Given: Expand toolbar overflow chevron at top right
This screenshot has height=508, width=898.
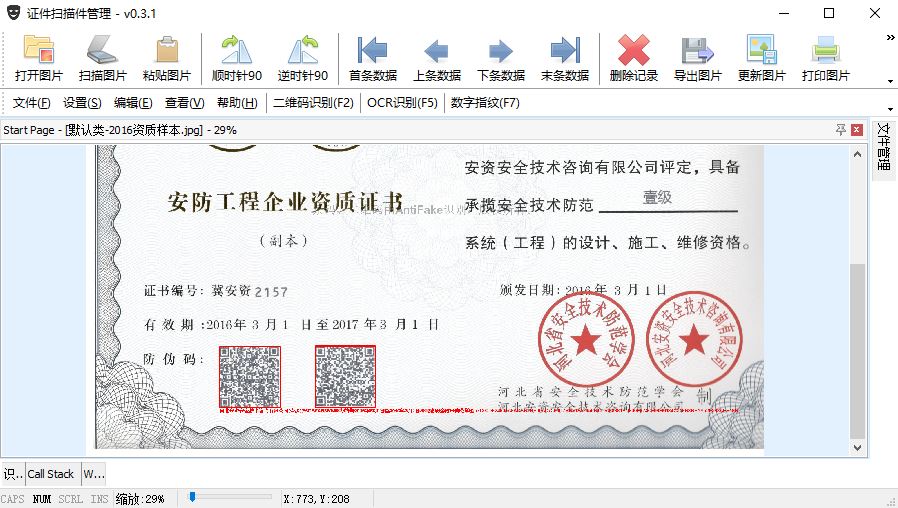Looking at the screenshot, I should (891, 37).
